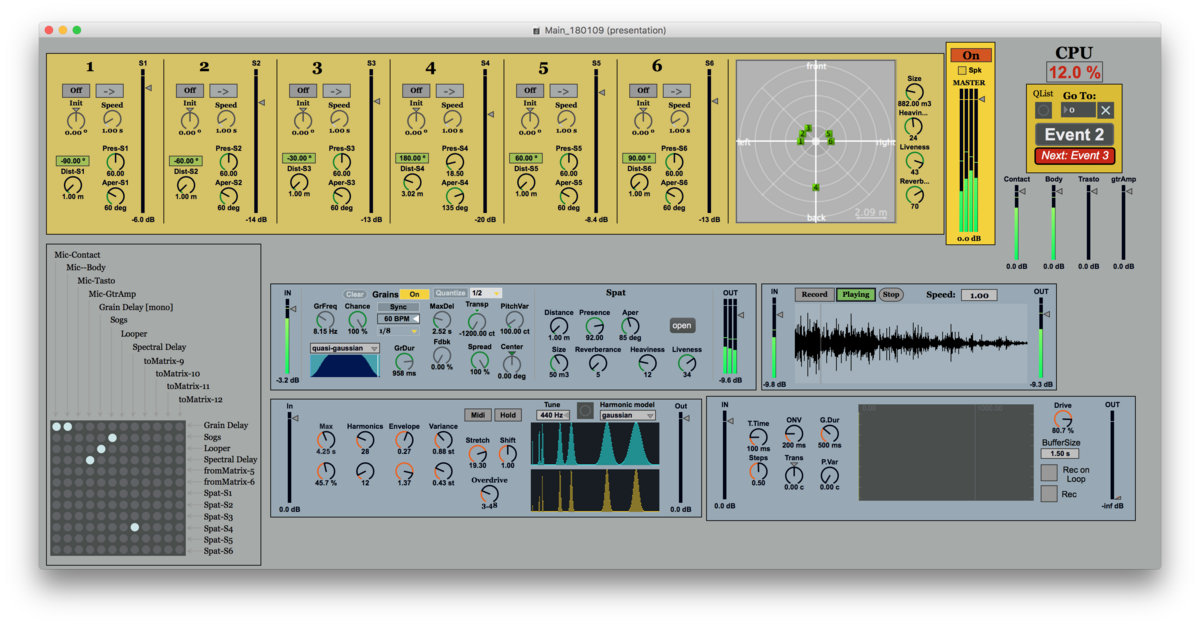Click the GrFreq knob in Grains

click(x=325, y=318)
